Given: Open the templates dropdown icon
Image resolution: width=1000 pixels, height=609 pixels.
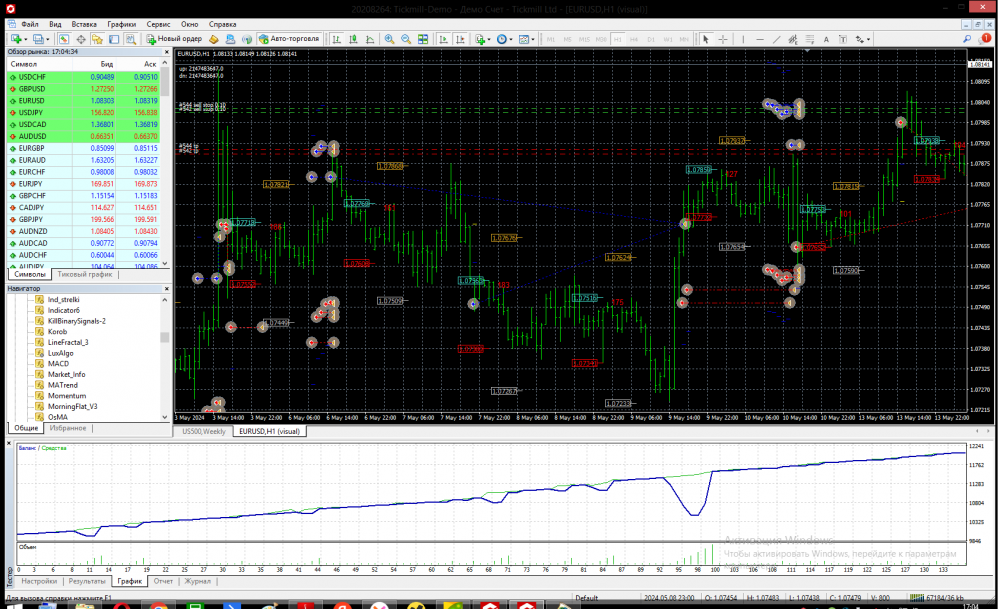Looking at the screenshot, I should click(526, 39).
